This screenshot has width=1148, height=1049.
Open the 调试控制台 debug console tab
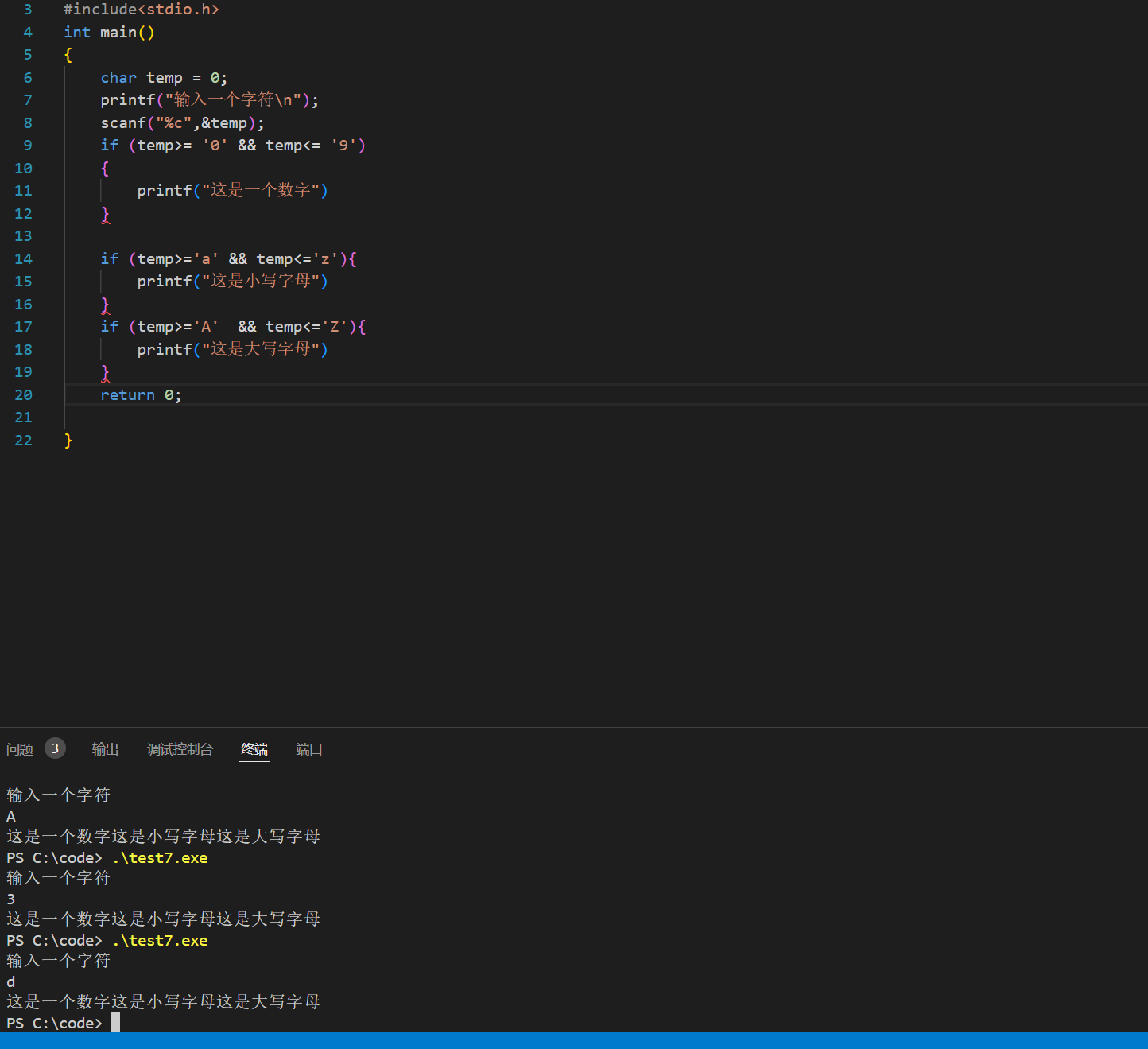click(180, 749)
